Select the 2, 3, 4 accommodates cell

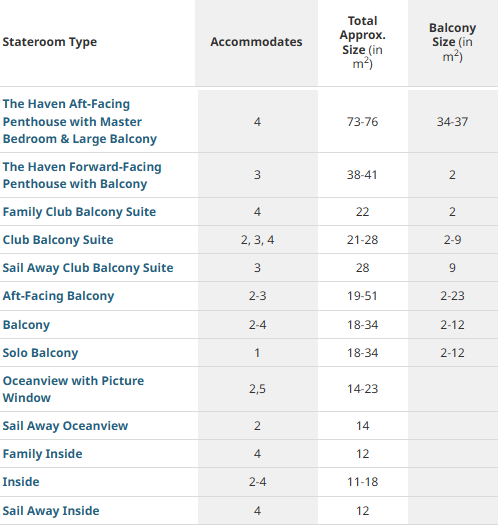(257, 240)
